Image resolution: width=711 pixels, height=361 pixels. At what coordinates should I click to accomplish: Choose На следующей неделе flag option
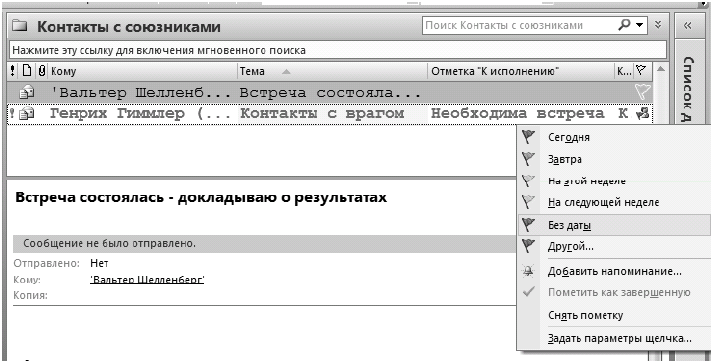614,202
